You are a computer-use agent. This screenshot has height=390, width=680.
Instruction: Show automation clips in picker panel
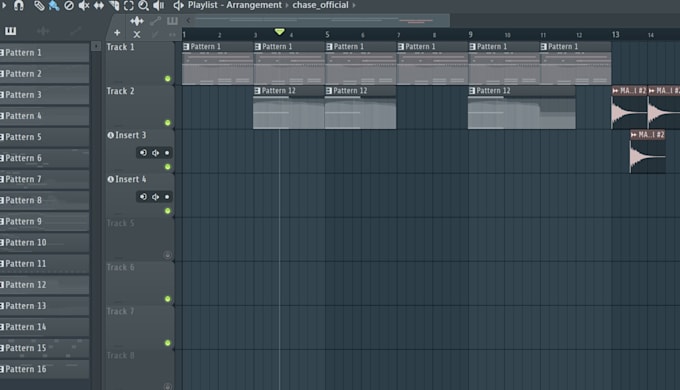pos(75,31)
